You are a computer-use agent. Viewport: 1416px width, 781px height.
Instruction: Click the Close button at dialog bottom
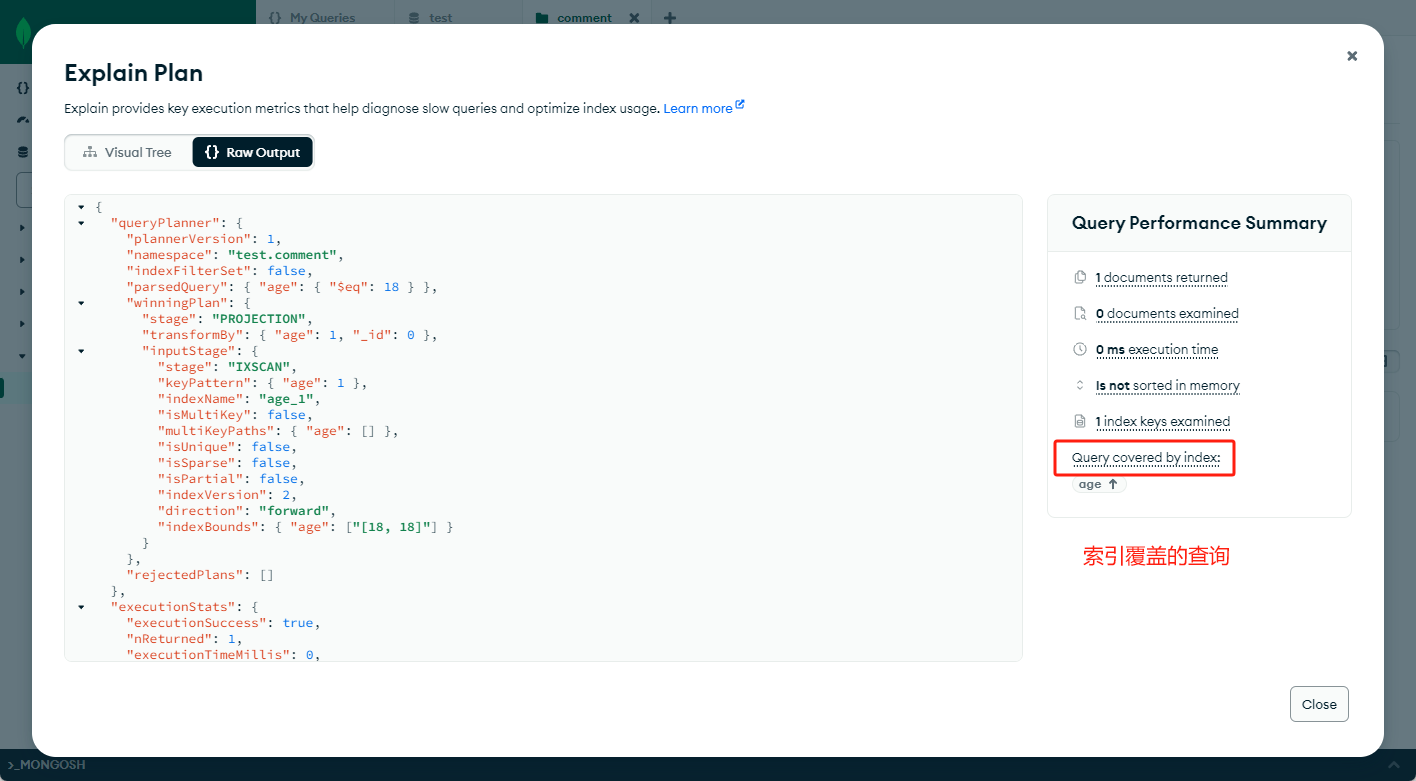[x=1319, y=704]
